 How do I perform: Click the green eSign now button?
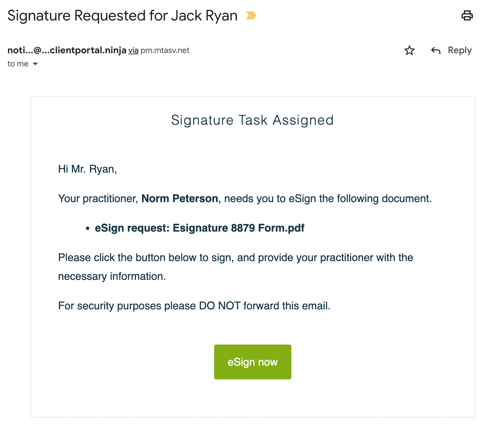tap(252, 362)
